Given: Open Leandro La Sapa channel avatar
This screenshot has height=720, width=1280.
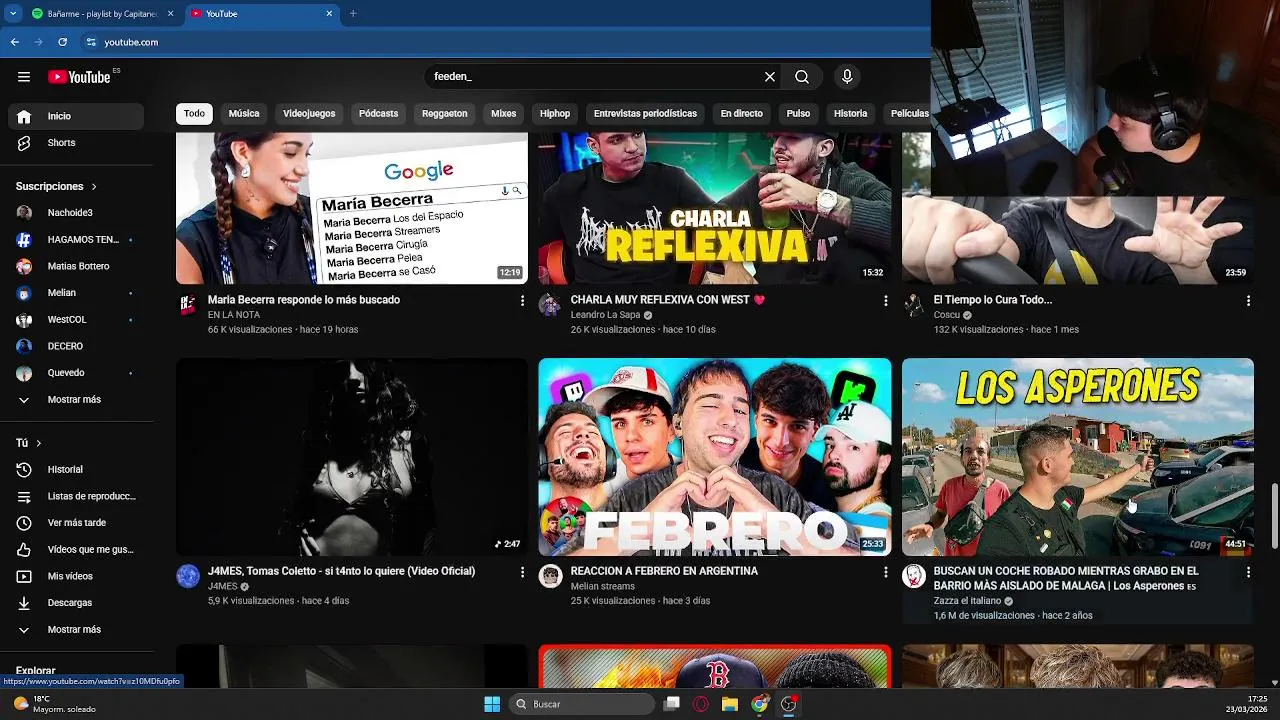Looking at the screenshot, I should coord(550,305).
